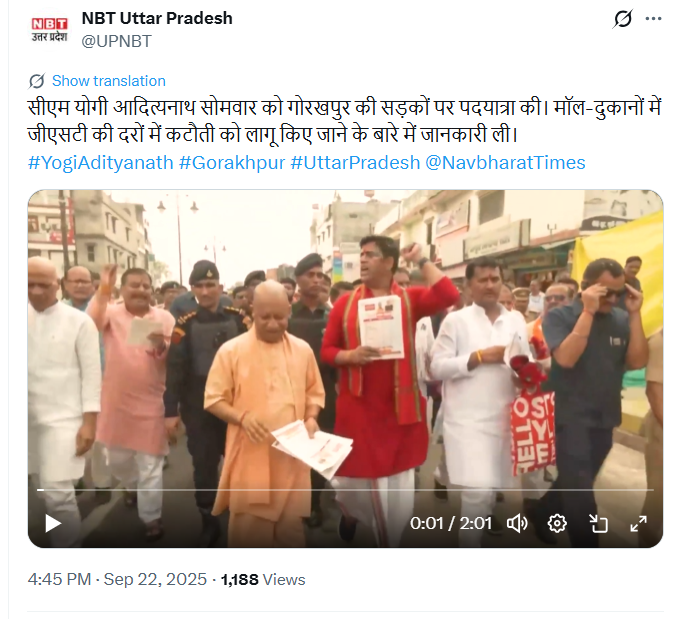
Task: Click the NBT Uttar Pradesh profile avatar
Action: pyautogui.click(x=50, y=30)
